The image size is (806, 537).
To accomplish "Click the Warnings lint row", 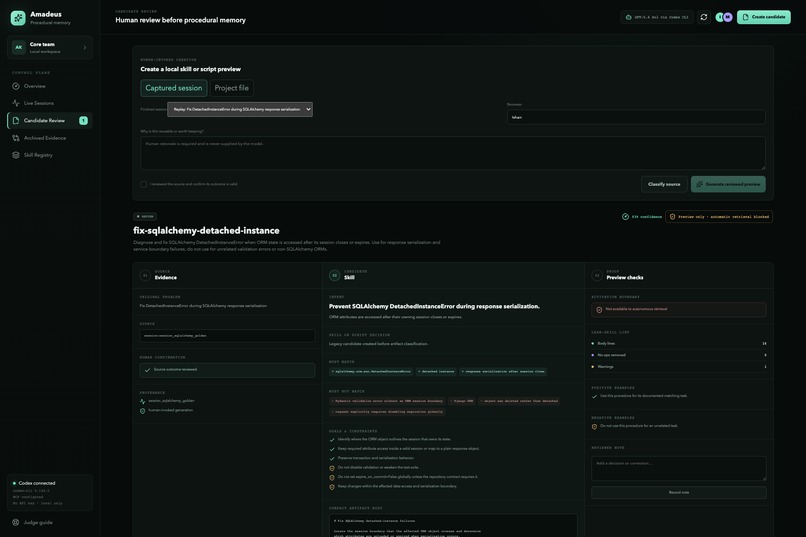I will click(679, 367).
